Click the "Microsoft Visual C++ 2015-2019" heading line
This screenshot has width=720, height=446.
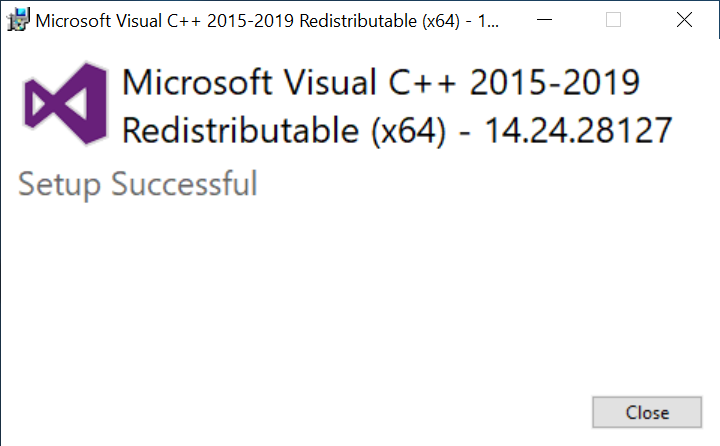pos(380,82)
